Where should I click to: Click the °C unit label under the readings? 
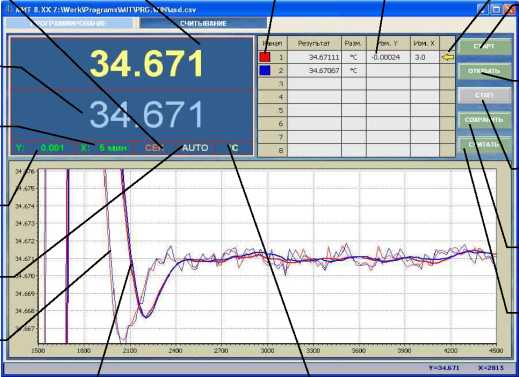pos(233,148)
